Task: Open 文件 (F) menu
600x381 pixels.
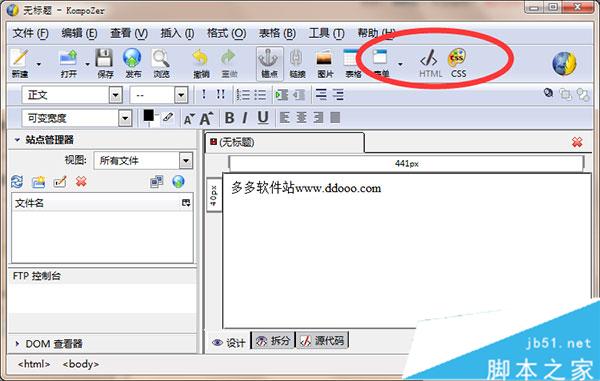Action: tap(31, 34)
